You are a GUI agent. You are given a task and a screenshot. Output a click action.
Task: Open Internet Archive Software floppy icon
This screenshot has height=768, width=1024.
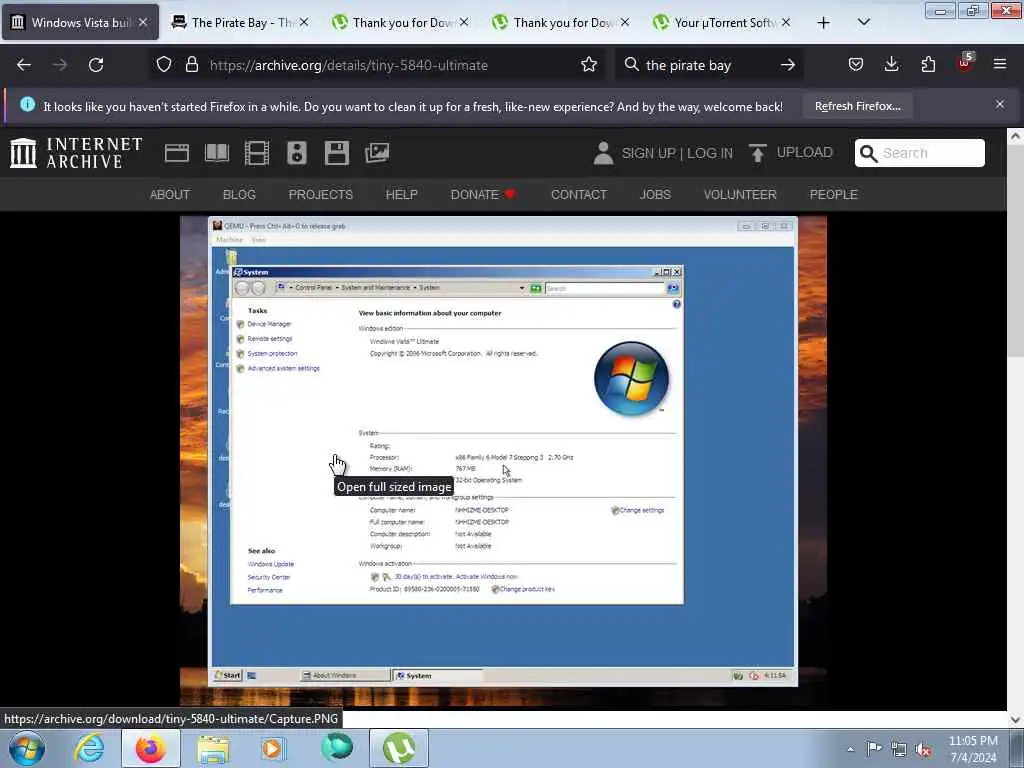click(x=337, y=153)
